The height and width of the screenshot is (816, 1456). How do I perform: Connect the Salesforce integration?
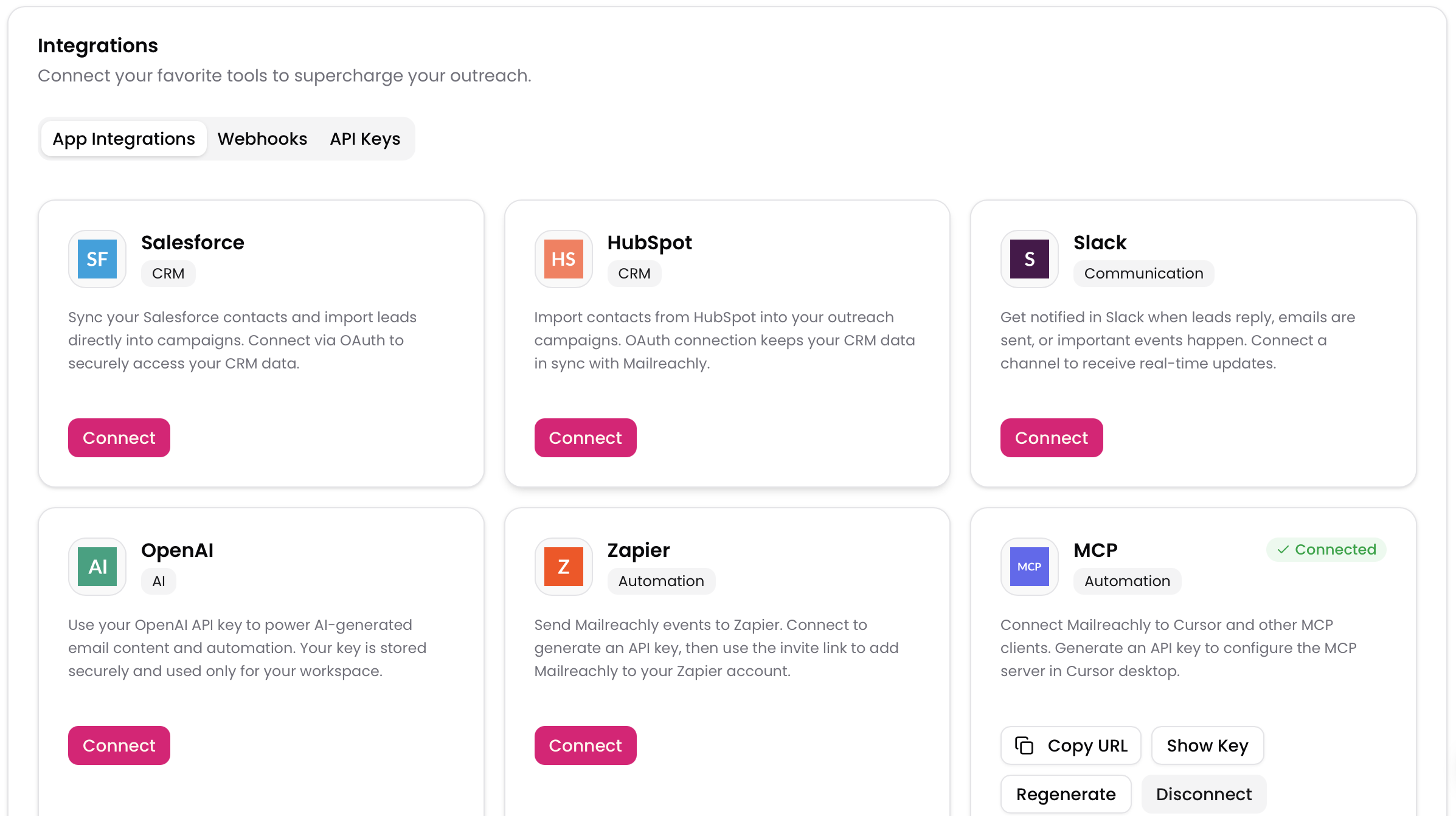point(119,437)
